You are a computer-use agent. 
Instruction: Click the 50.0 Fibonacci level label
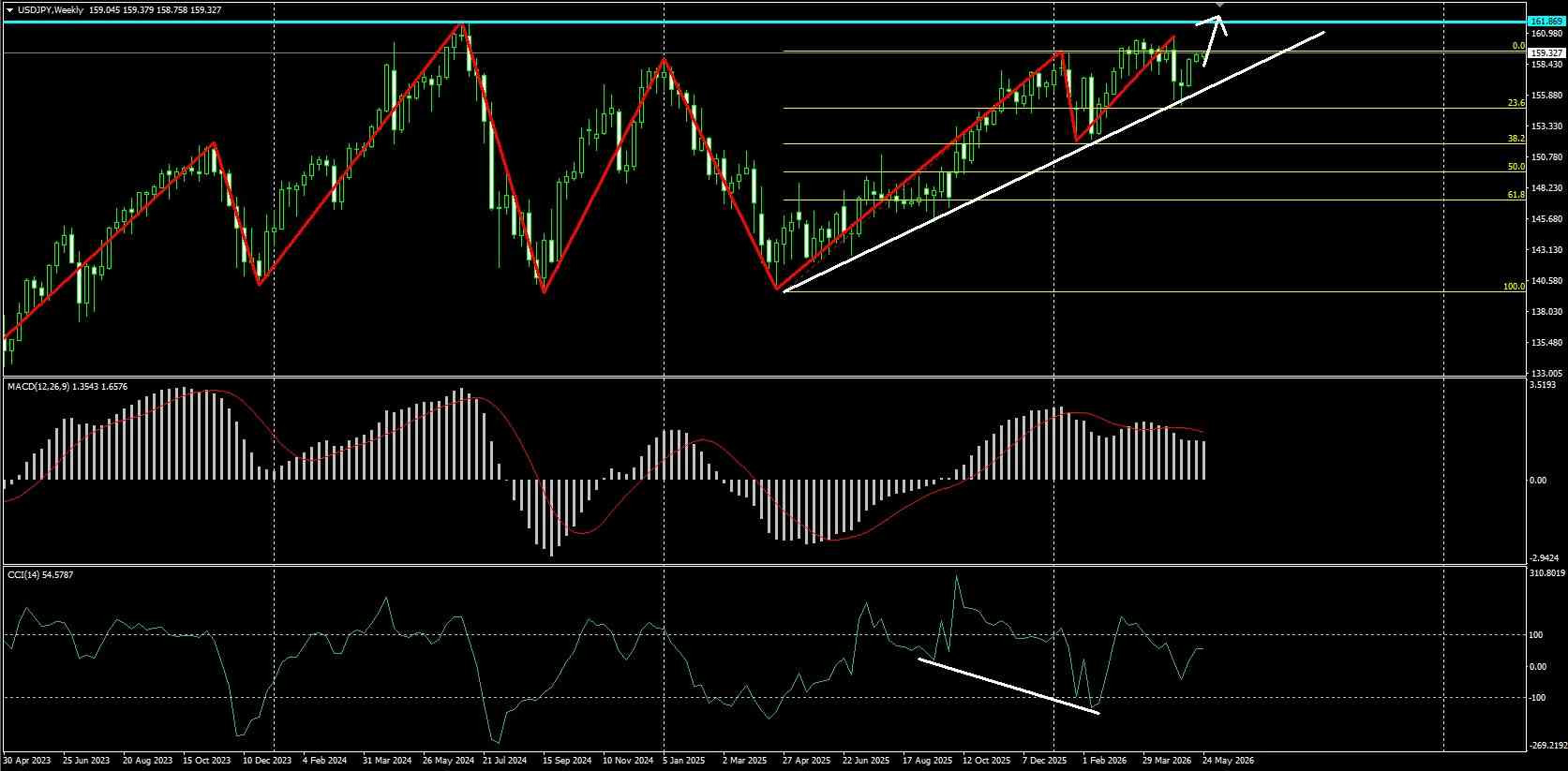click(1516, 167)
